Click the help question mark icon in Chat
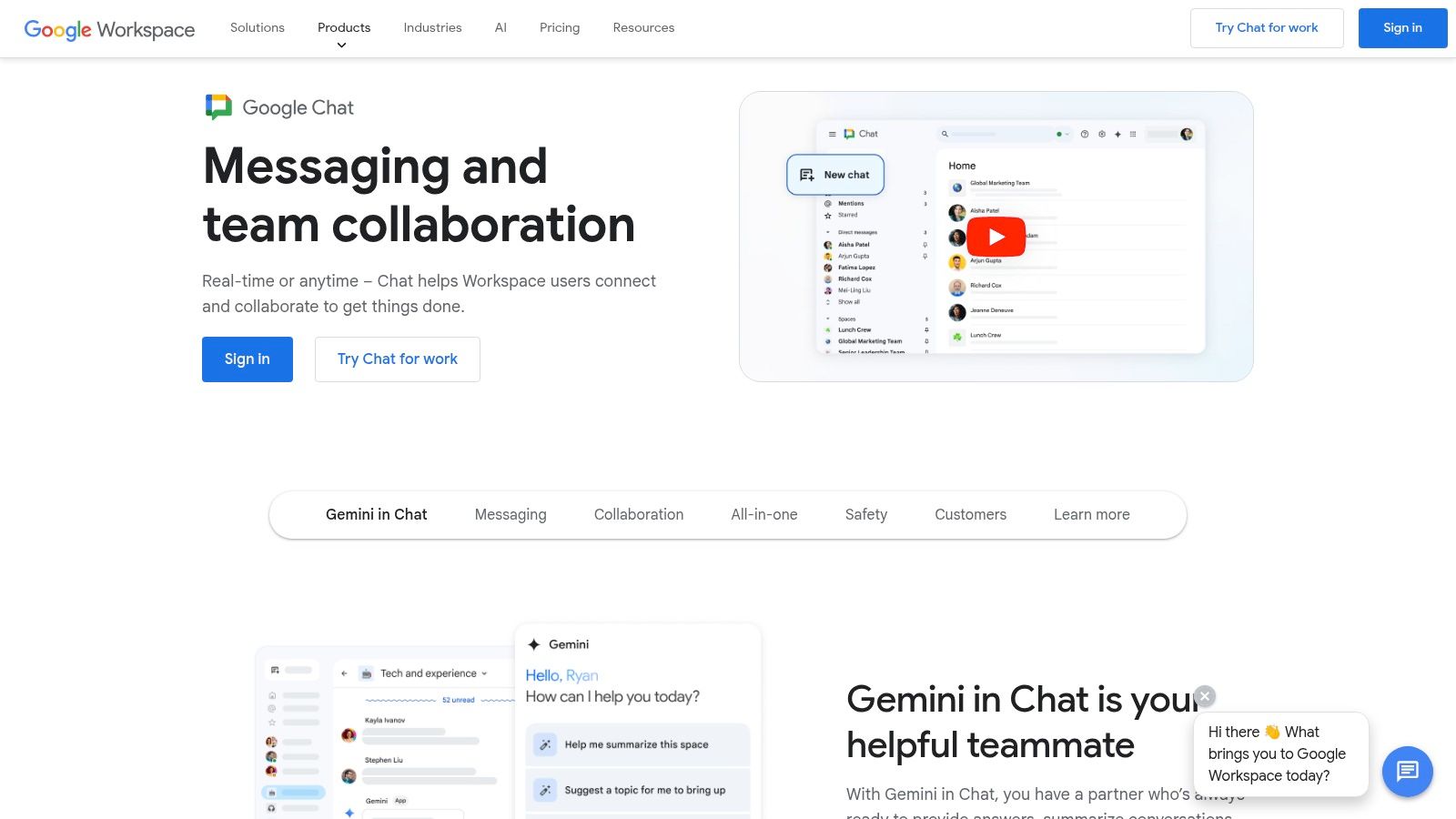The image size is (1456, 819). pyautogui.click(x=1084, y=134)
